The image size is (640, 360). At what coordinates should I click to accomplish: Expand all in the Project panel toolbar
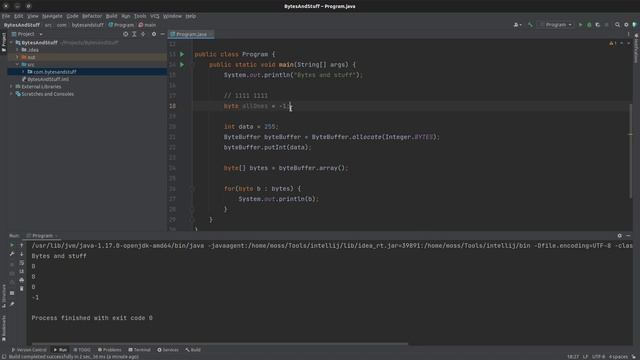[x=134, y=34]
